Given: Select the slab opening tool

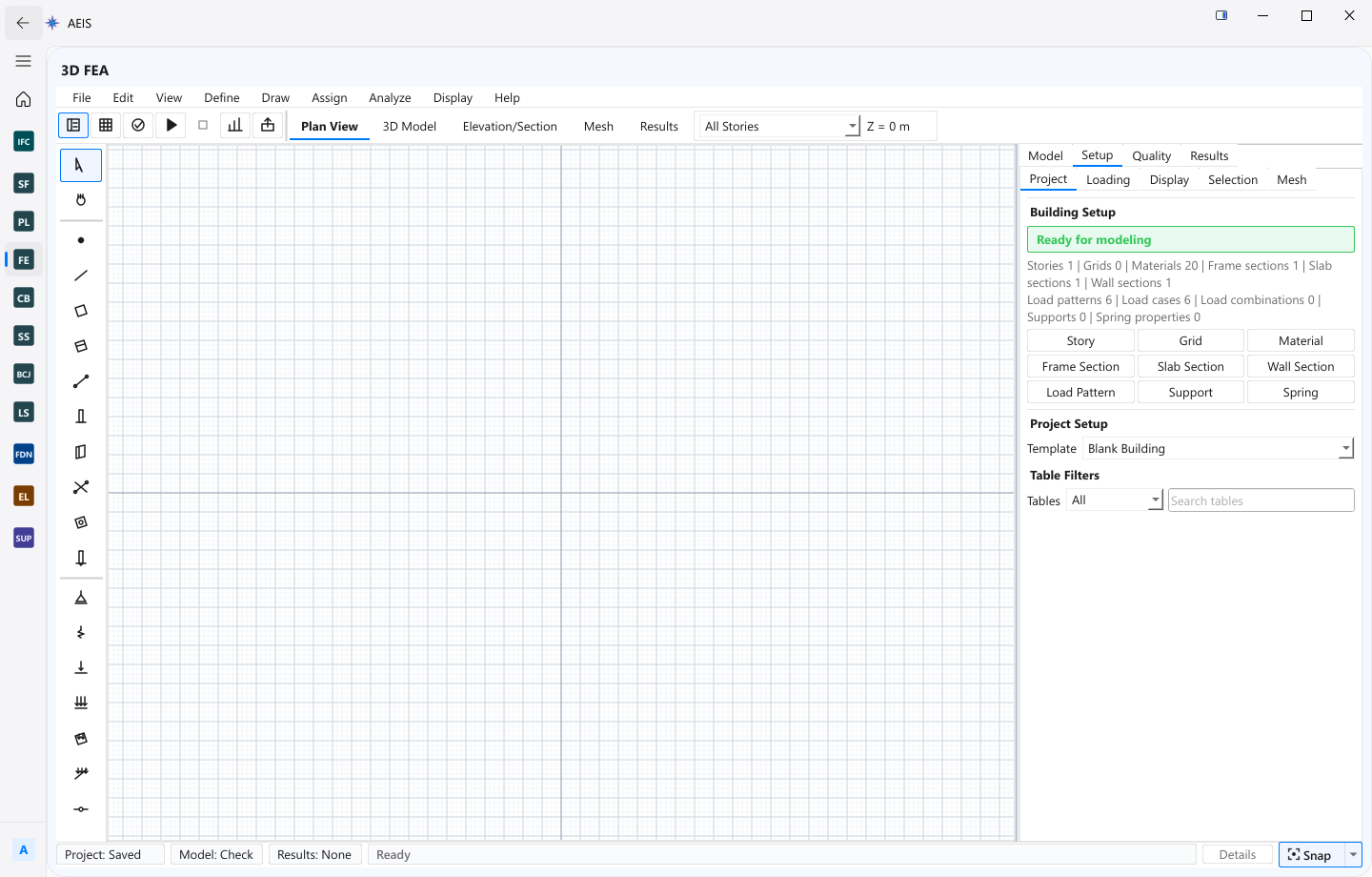Looking at the screenshot, I should point(81,522).
